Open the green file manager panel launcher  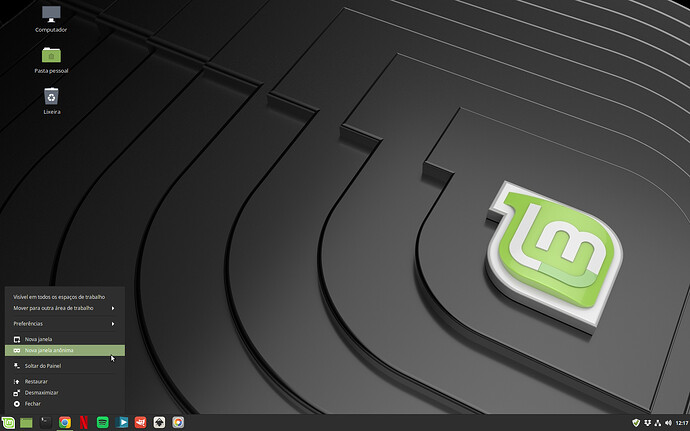pyautogui.click(x=26, y=423)
